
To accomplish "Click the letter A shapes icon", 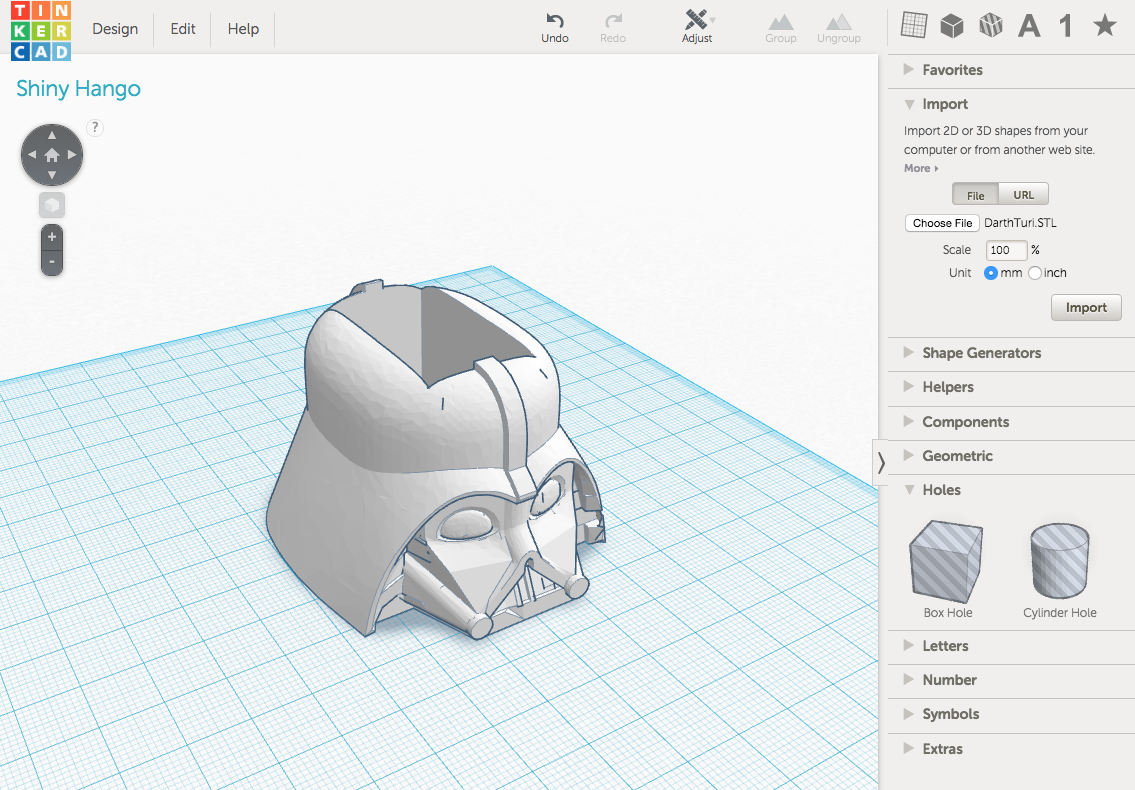I will 1029,26.
